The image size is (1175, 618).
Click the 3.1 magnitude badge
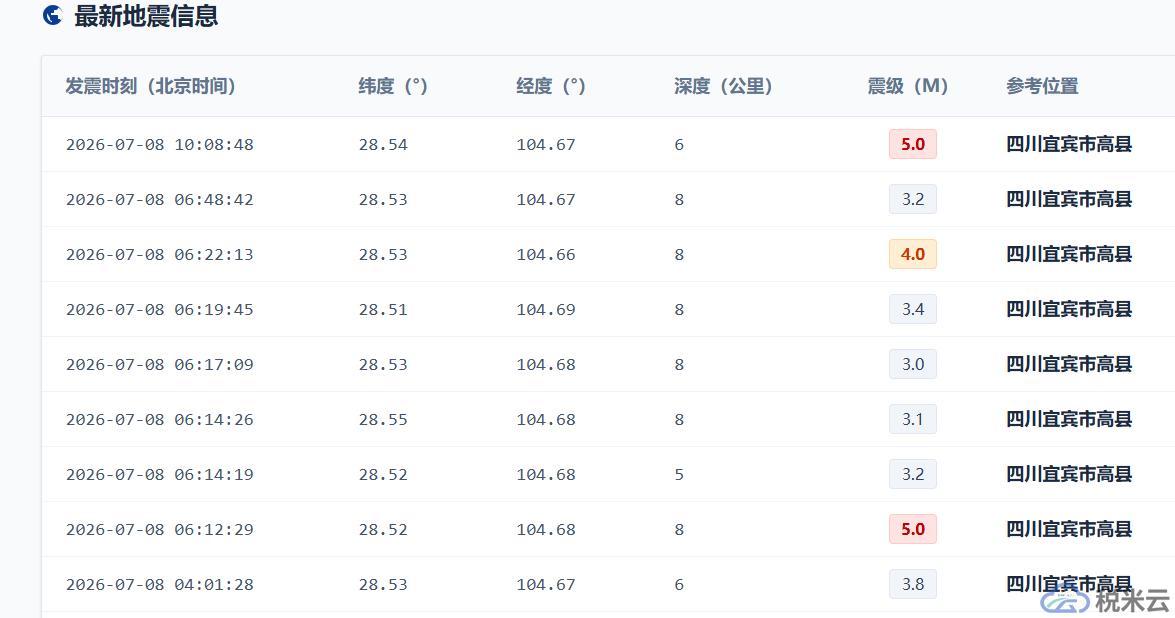coord(913,419)
